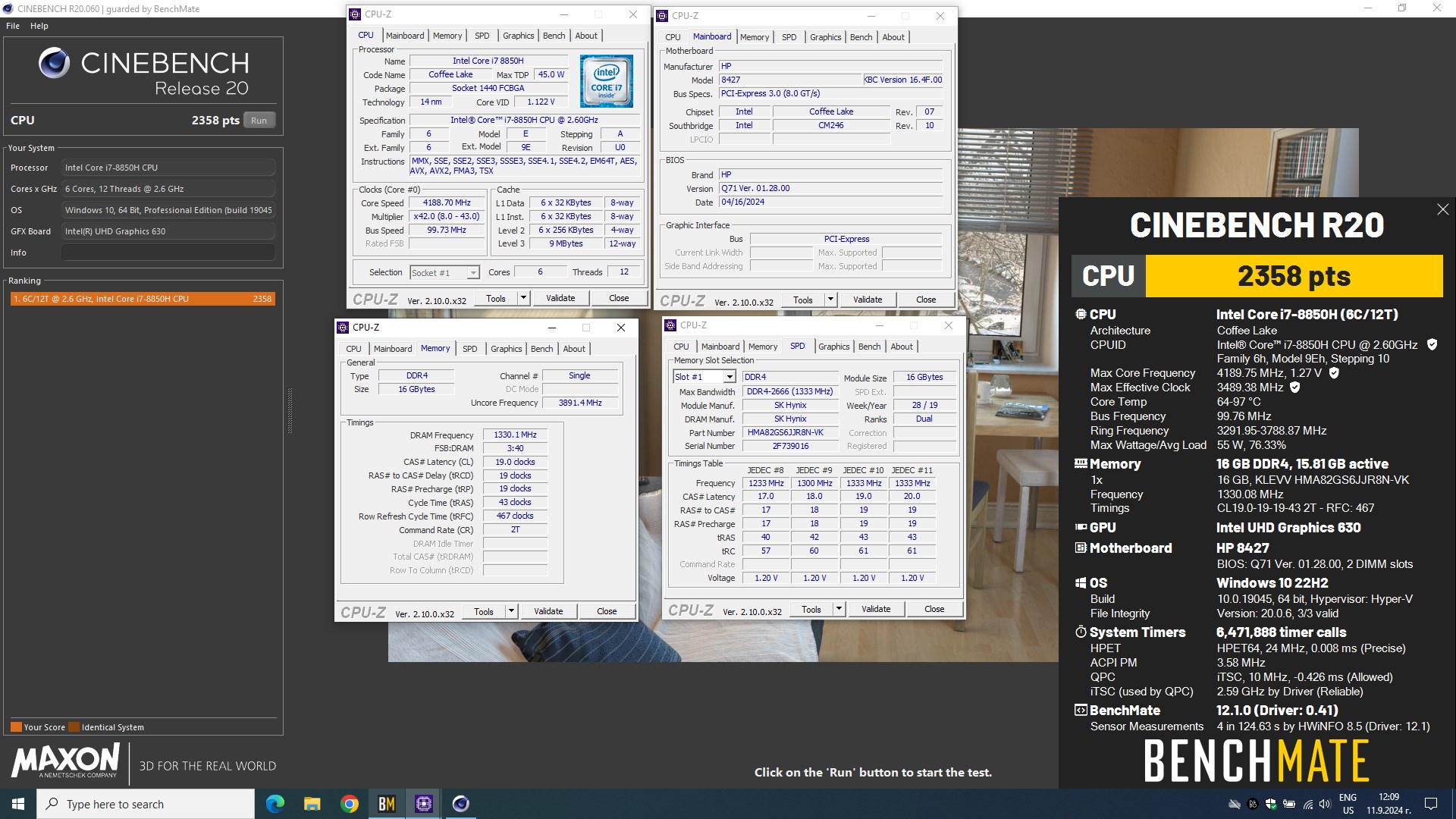Click the Cinebench panel splitter grip handle
This screenshot has width=1456, height=819.
point(290,410)
